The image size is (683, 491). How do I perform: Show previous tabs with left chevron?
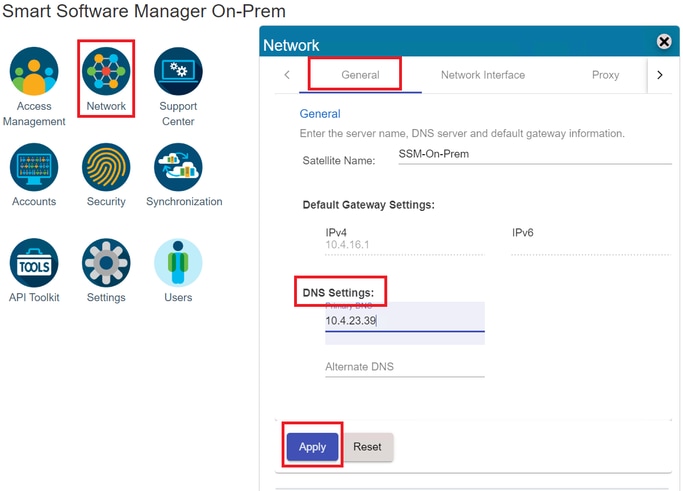click(287, 75)
